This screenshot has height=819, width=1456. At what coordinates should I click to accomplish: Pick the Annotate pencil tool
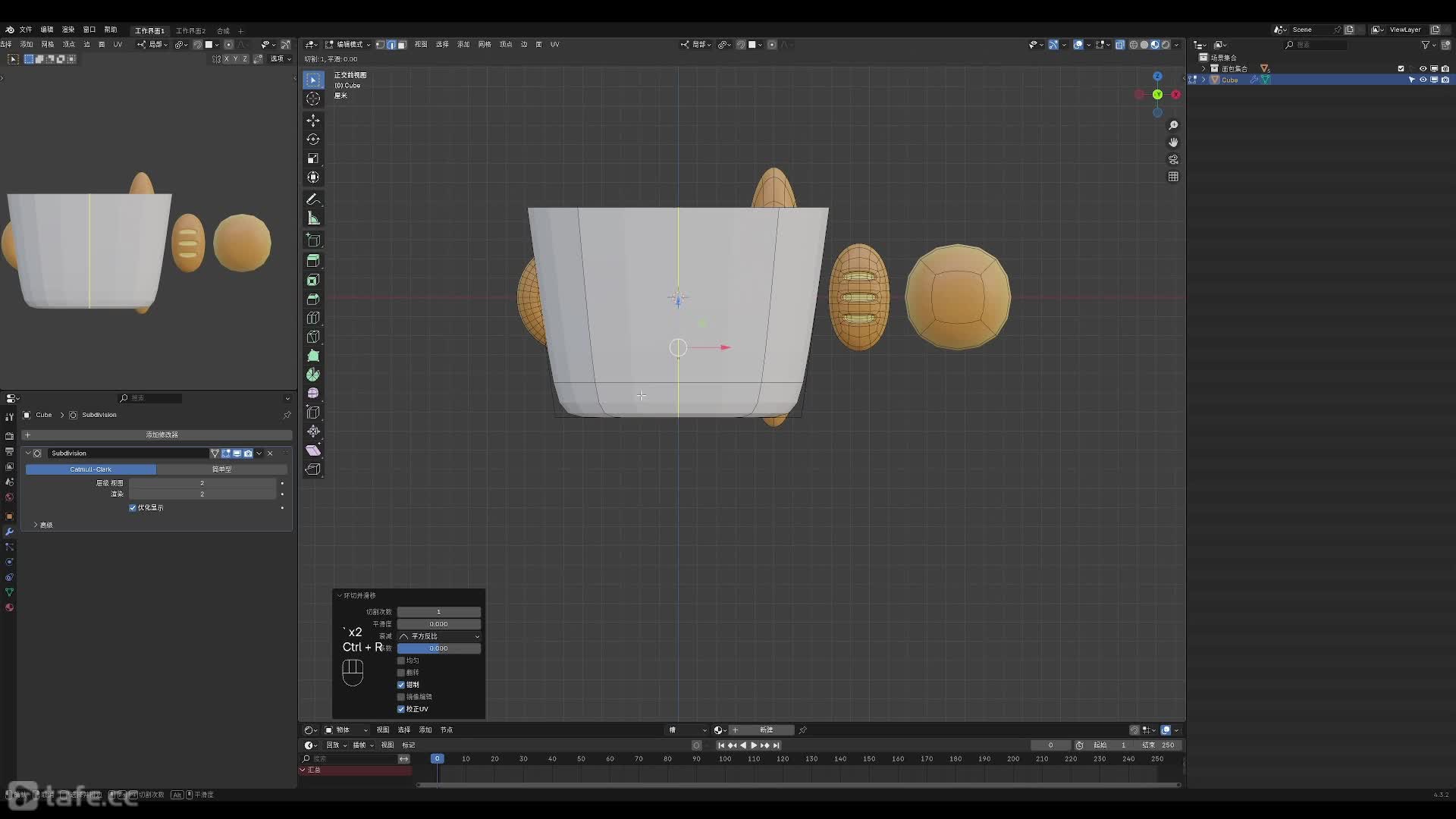click(x=313, y=199)
